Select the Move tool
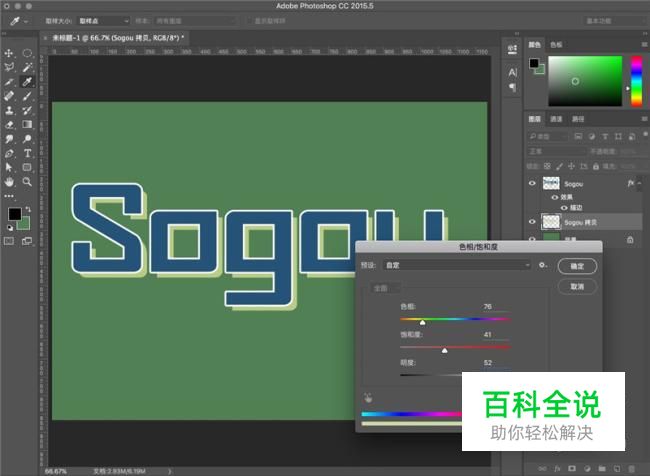Viewport: 650px width, 476px height. [x=8, y=53]
